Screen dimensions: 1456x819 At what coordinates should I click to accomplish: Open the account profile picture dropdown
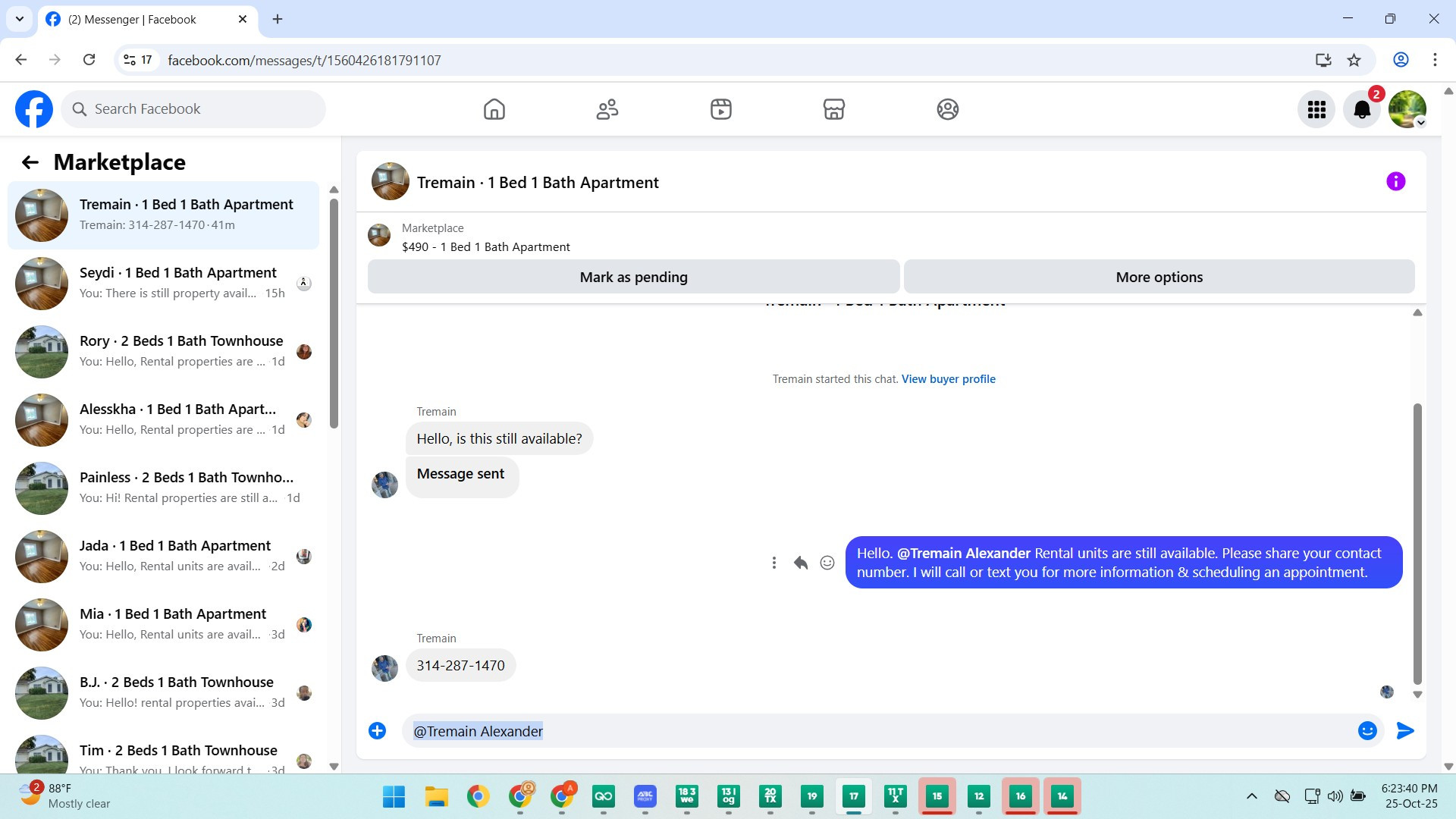tap(1407, 110)
